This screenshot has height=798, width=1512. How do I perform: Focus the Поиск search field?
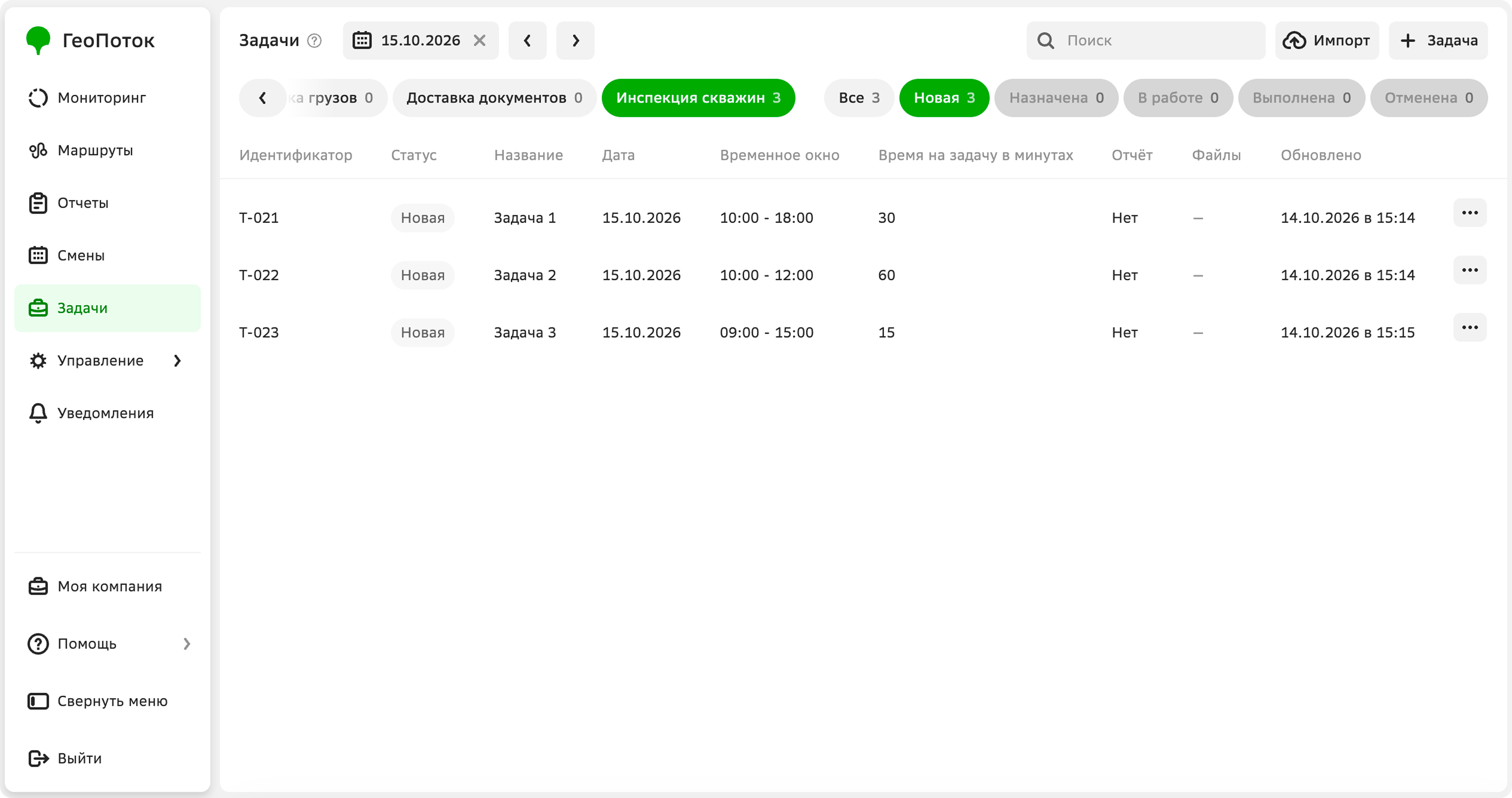click(x=1146, y=41)
